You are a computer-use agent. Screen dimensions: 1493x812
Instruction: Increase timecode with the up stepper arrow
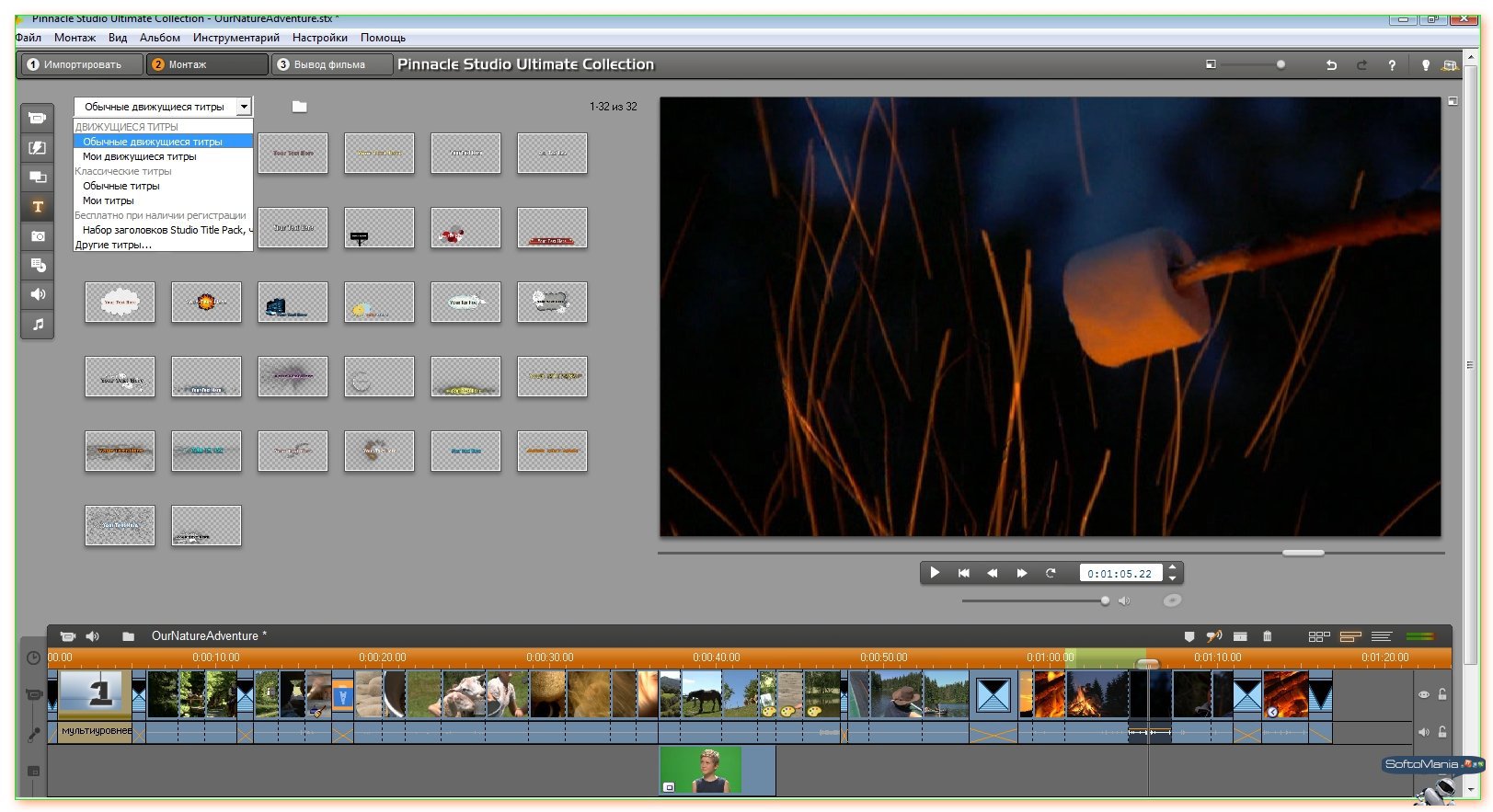[1172, 567]
